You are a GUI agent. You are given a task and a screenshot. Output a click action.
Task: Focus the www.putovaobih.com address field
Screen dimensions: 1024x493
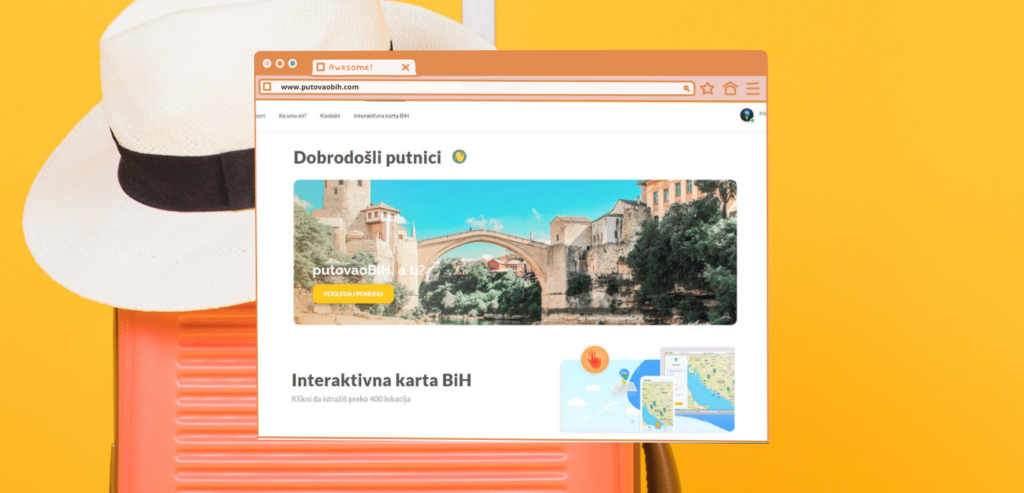tap(470, 88)
